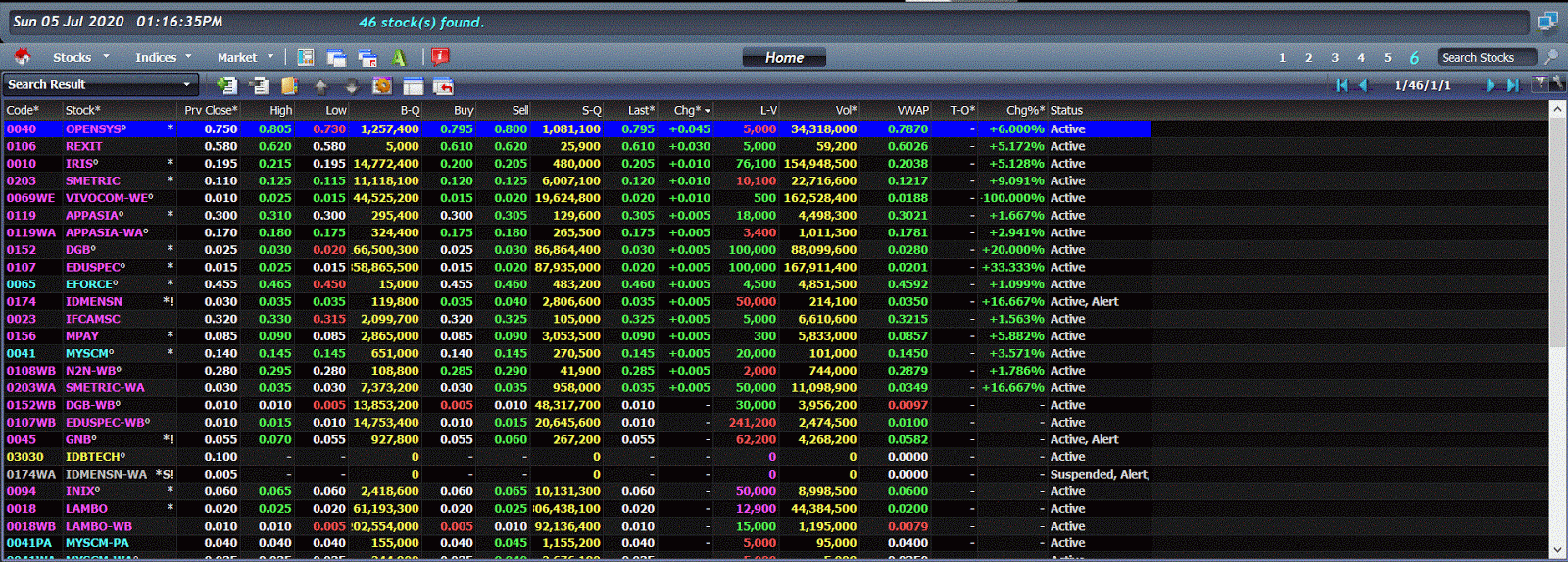The height and width of the screenshot is (562, 1568).
Task: Click the 46 stock(s) found message
Action: coord(421,22)
